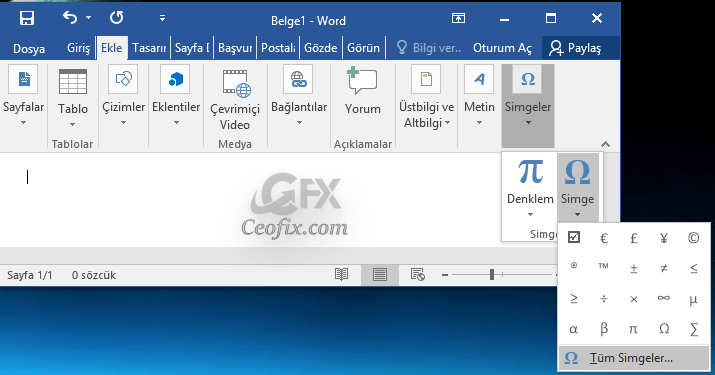The image size is (715, 375).
Task: Insert the less-than-or-equal ≤ symbol
Action: pyautogui.click(x=694, y=268)
